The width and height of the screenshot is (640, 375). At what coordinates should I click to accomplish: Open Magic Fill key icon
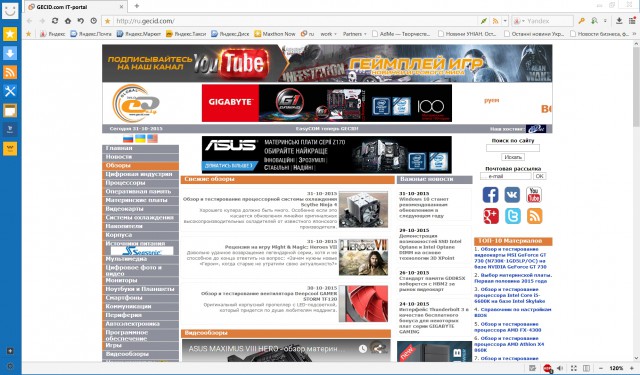point(581,21)
